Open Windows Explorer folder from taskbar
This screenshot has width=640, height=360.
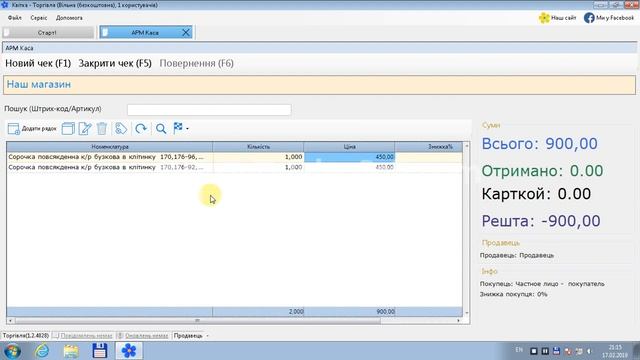pos(71,351)
